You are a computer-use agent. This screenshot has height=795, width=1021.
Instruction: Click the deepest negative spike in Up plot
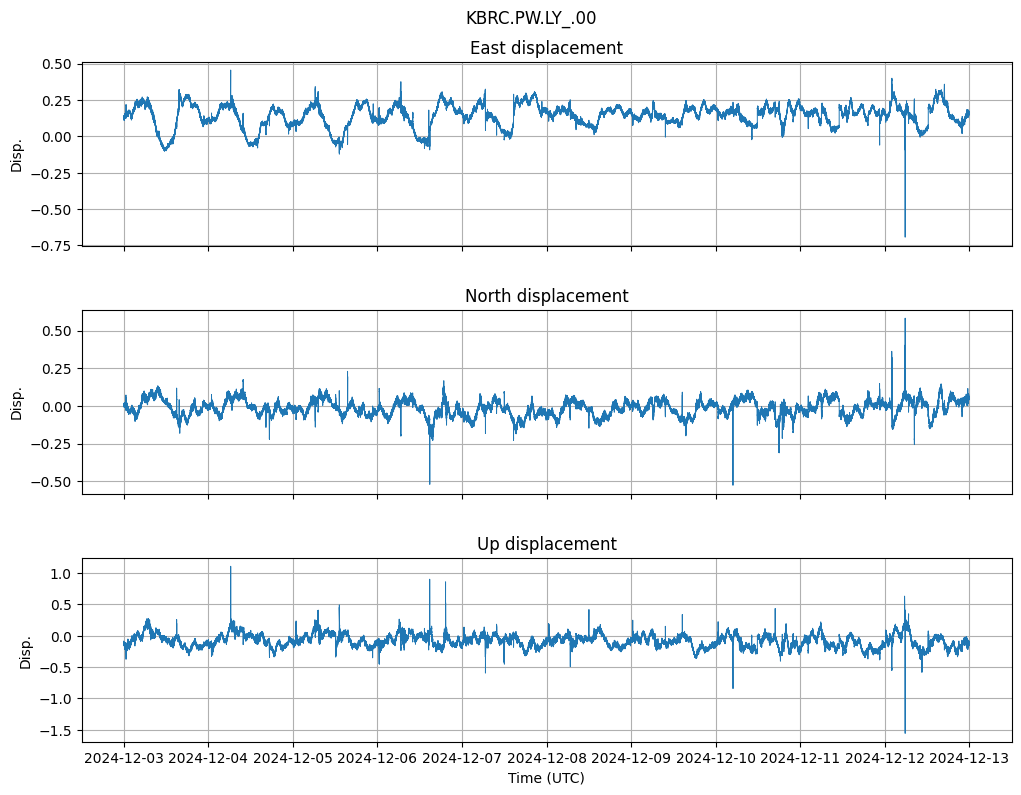click(905, 731)
